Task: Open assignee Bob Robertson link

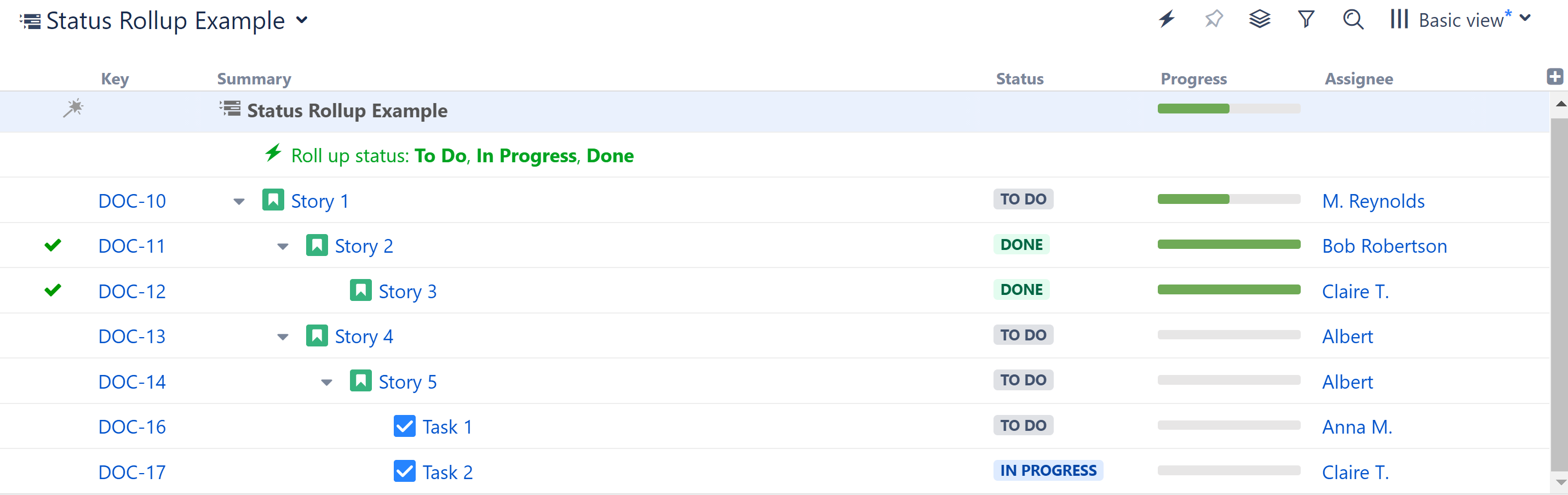Action: pos(1384,246)
